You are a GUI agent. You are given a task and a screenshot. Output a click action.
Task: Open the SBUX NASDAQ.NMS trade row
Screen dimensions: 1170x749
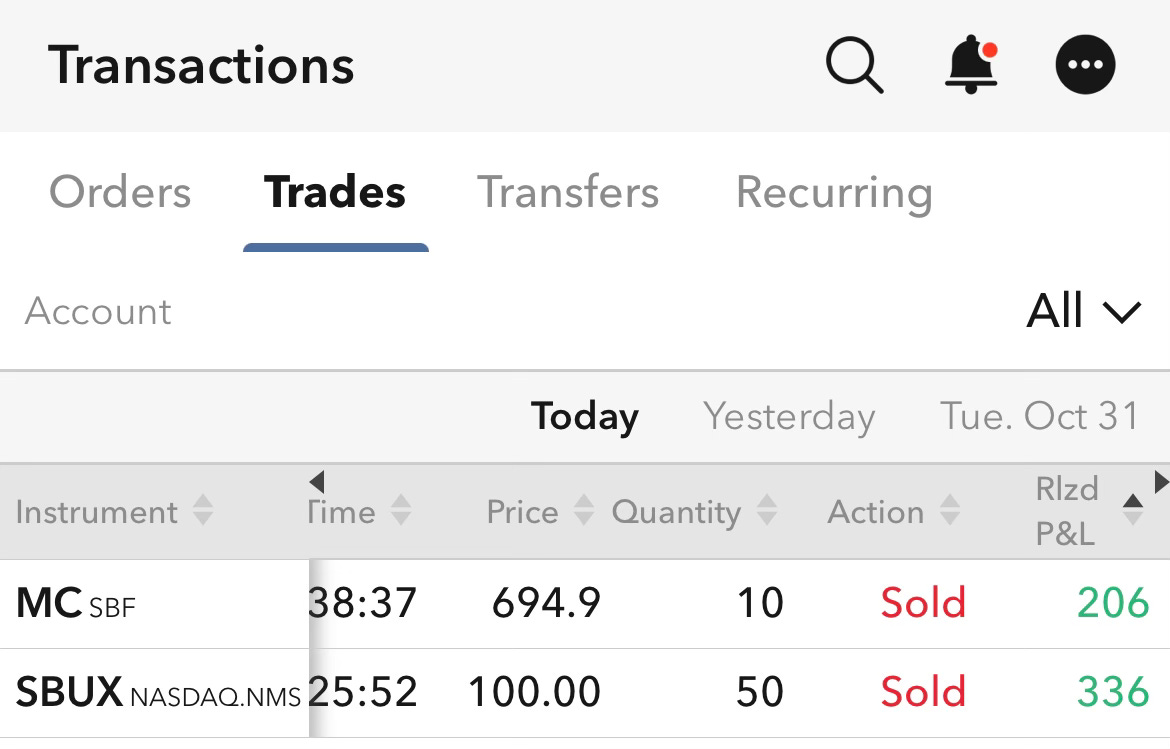coord(585,693)
